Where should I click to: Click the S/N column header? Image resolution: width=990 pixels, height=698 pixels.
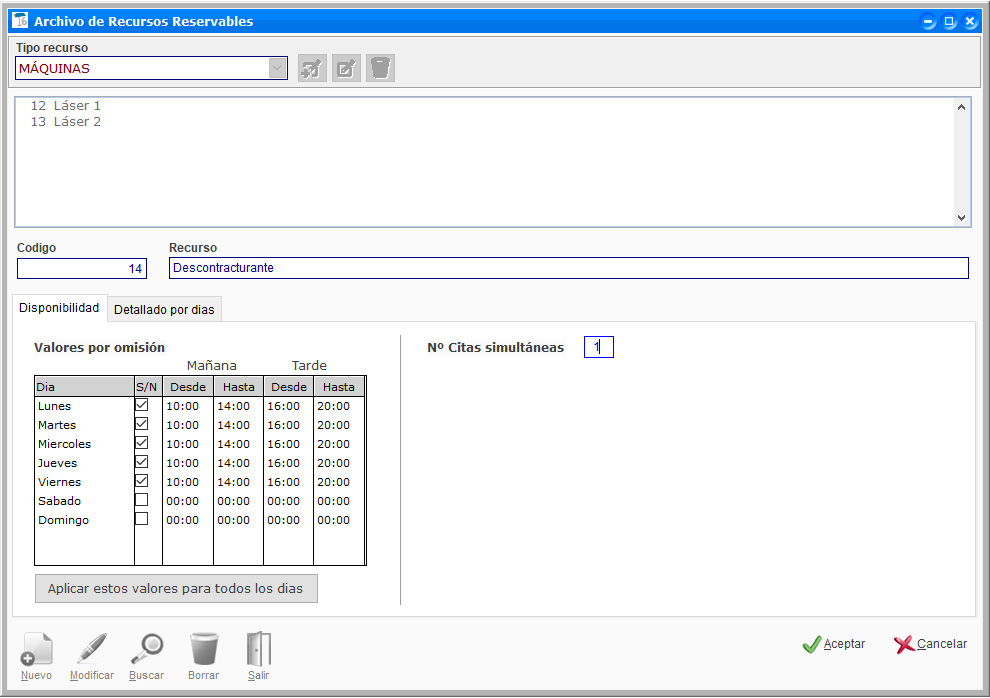(x=147, y=387)
